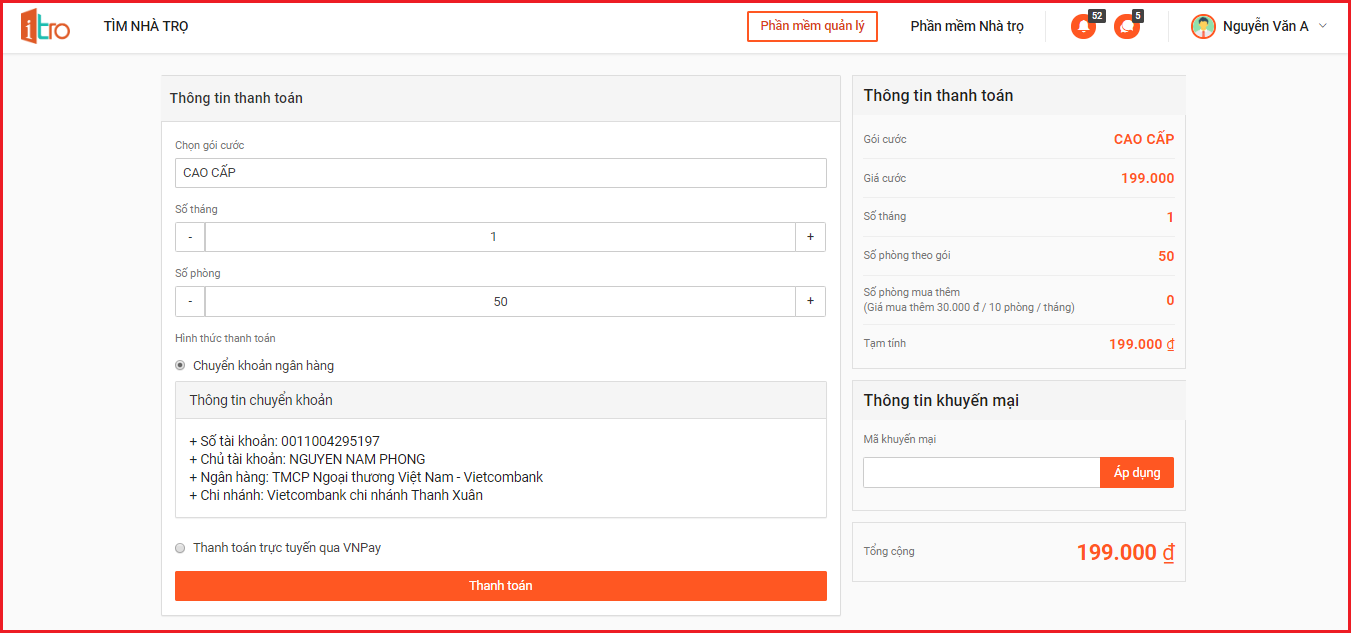Decrease the Số tháng month count
The image size is (1351, 633).
tap(190, 237)
